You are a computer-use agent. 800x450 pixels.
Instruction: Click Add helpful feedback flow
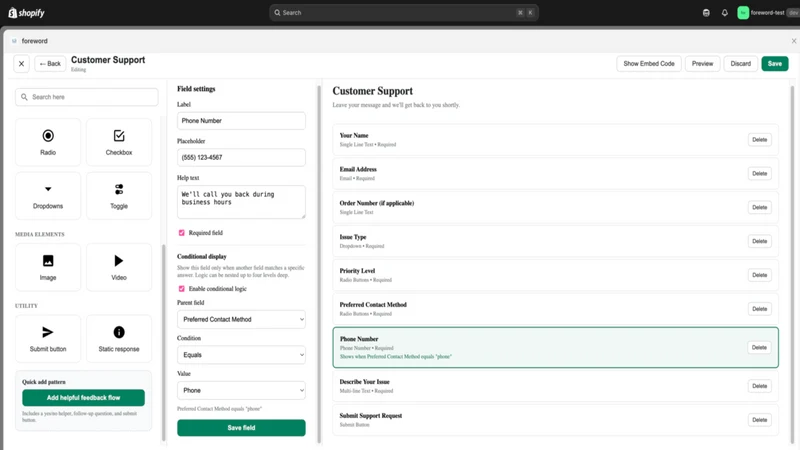83,397
